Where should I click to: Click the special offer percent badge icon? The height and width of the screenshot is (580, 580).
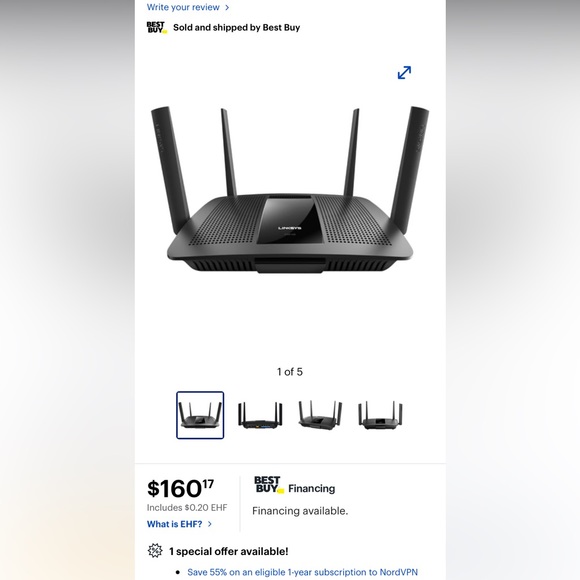tap(155, 551)
